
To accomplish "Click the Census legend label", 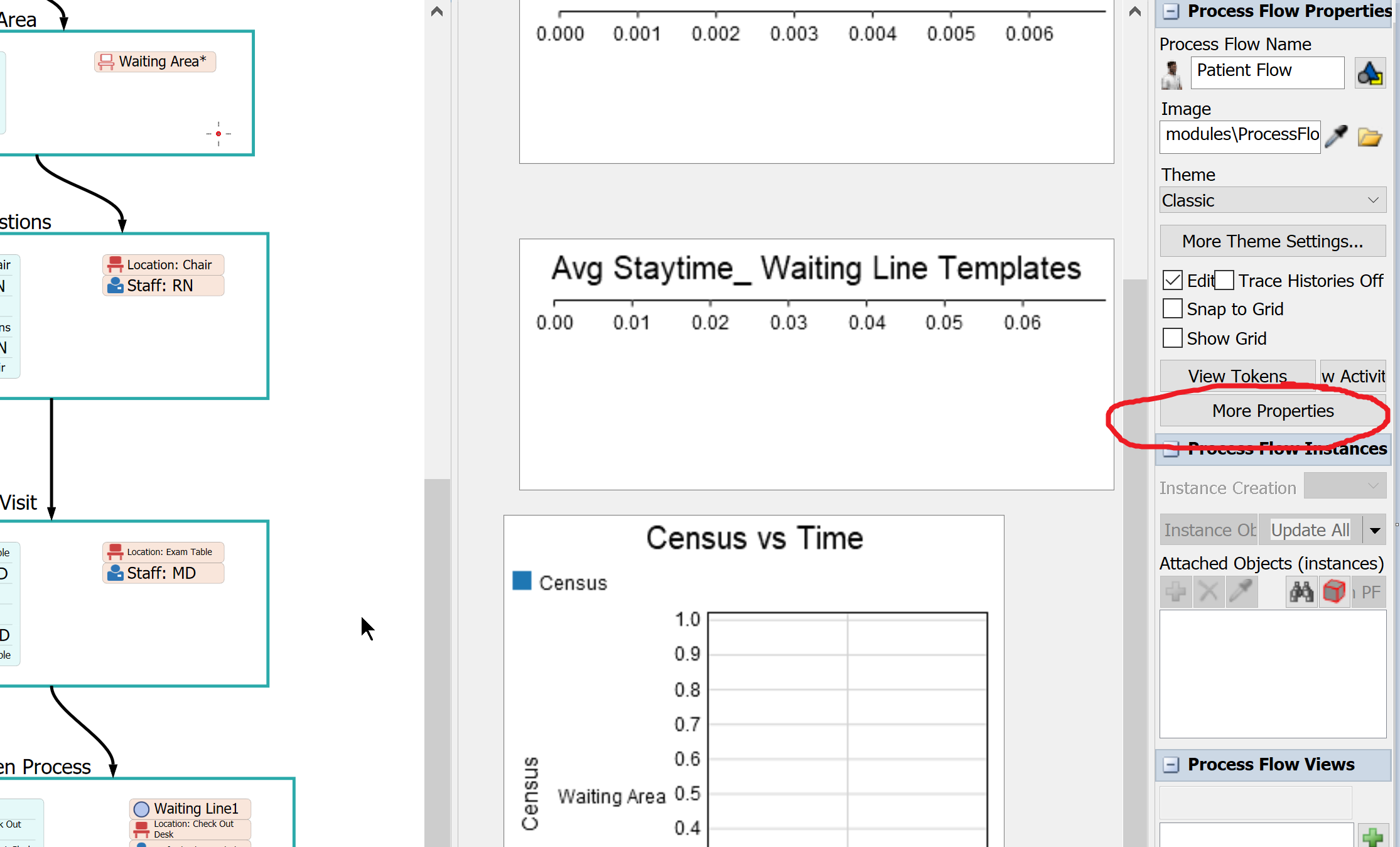I will 573,583.
